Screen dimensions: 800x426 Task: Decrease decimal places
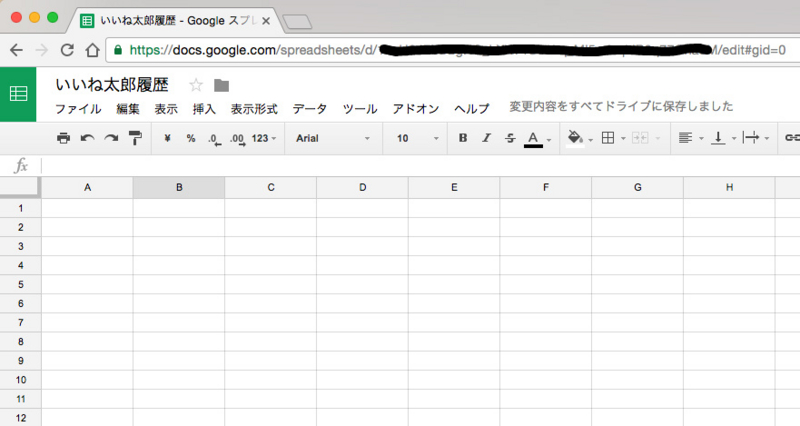214,139
